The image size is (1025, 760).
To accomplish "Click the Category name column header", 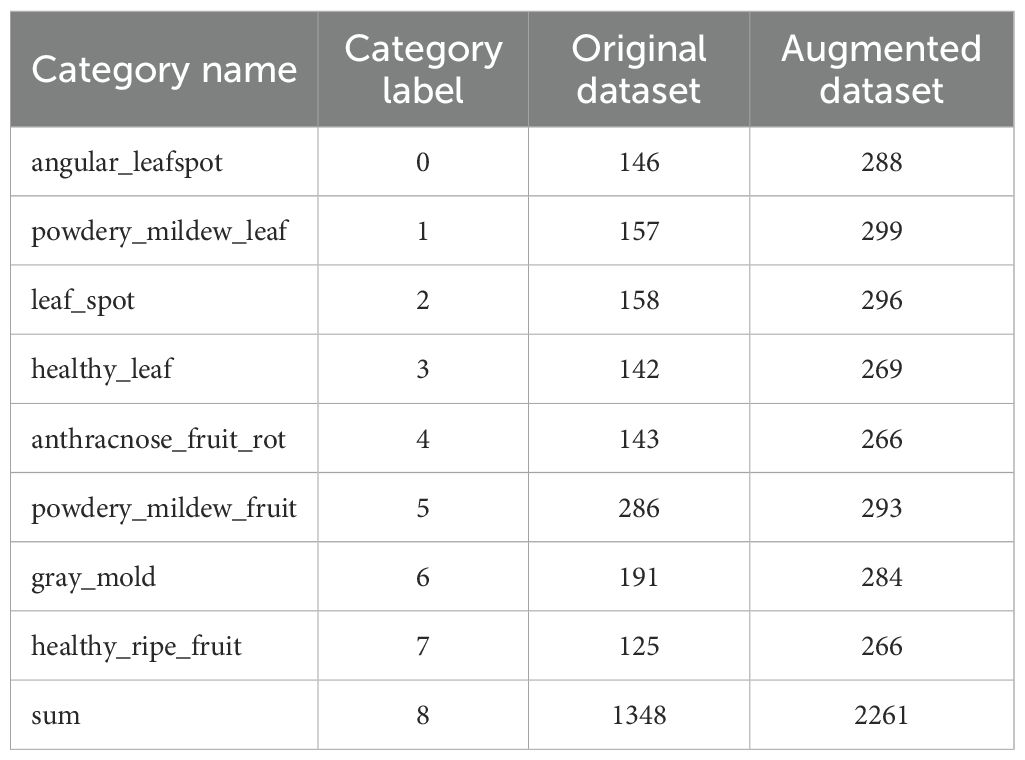I will coord(164,70).
